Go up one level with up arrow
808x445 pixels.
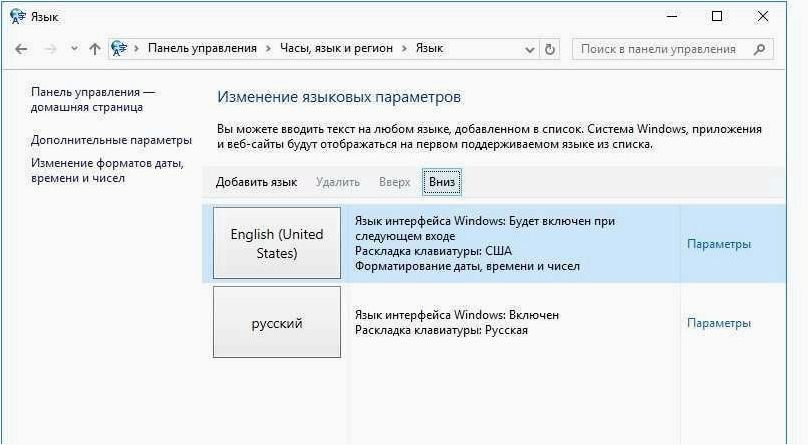[94, 49]
